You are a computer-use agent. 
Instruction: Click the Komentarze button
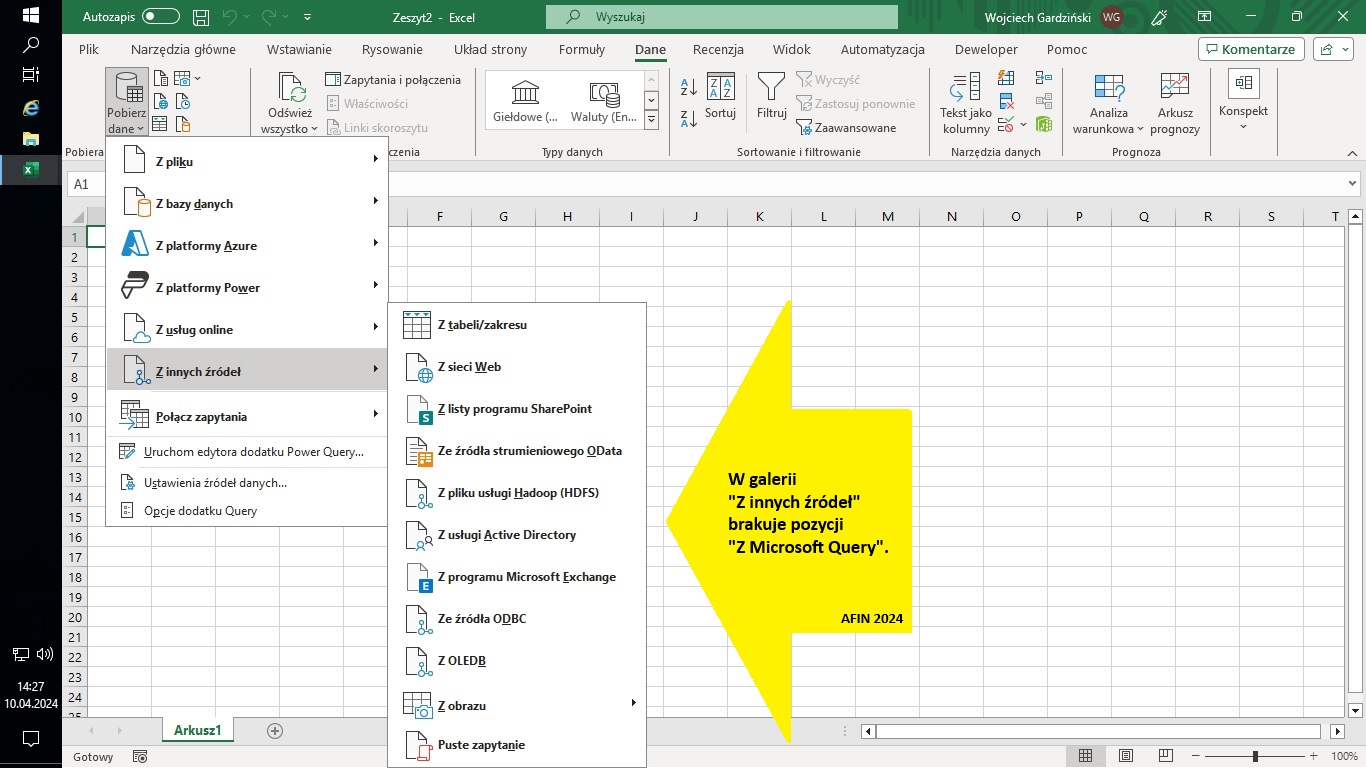[1250, 49]
